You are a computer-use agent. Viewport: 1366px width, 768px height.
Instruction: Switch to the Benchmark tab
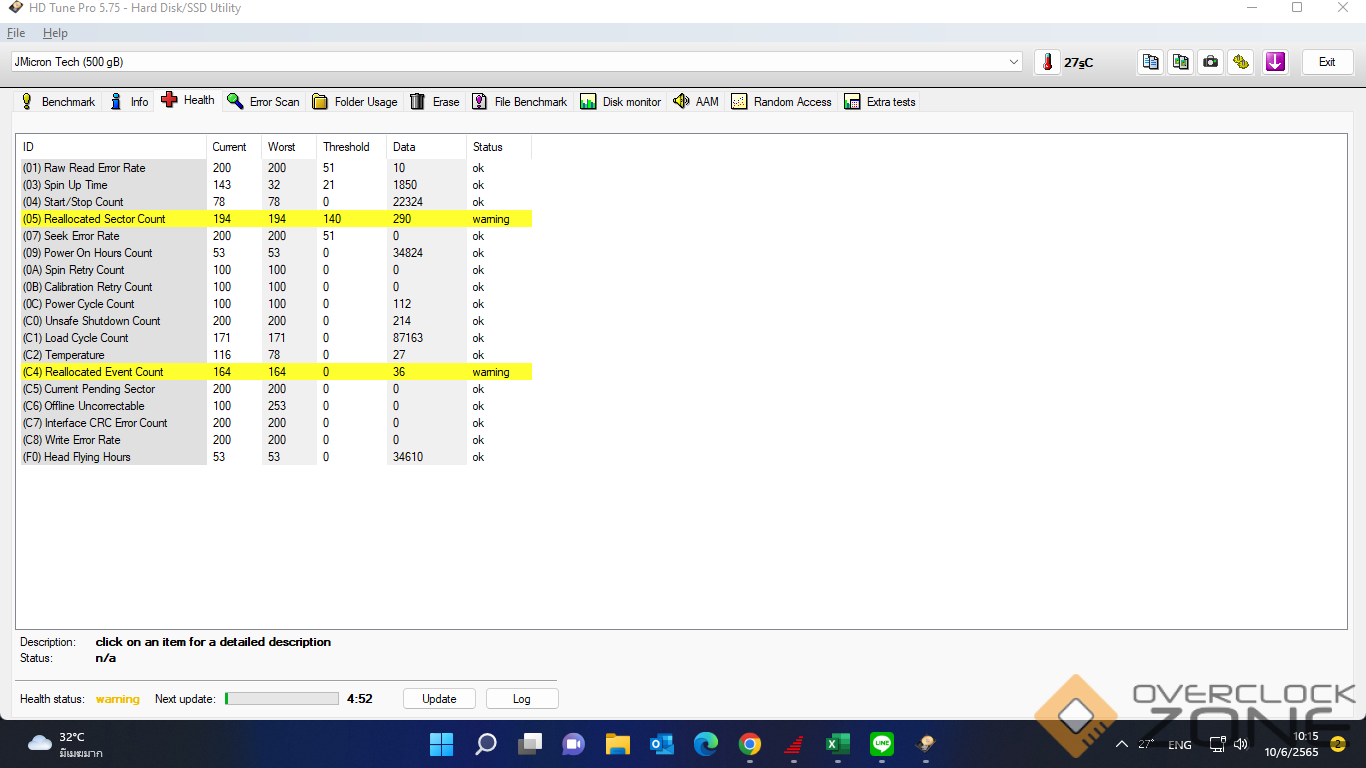point(58,102)
